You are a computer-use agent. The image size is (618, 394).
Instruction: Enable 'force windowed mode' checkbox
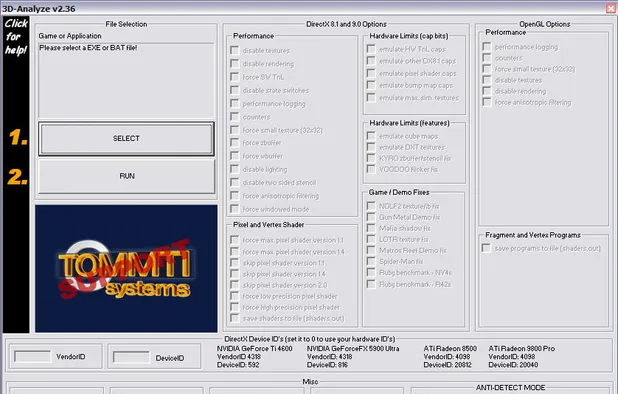(235, 209)
